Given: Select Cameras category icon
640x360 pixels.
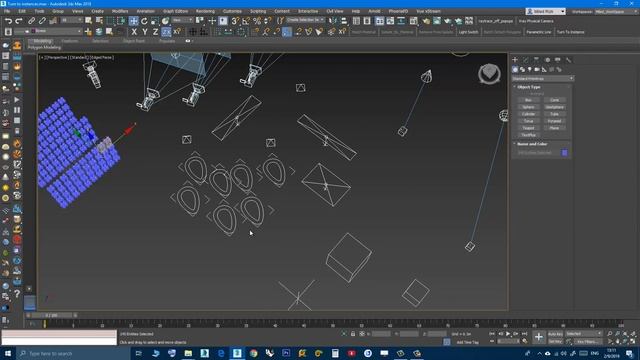Looking at the screenshot, I should (537, 69).
